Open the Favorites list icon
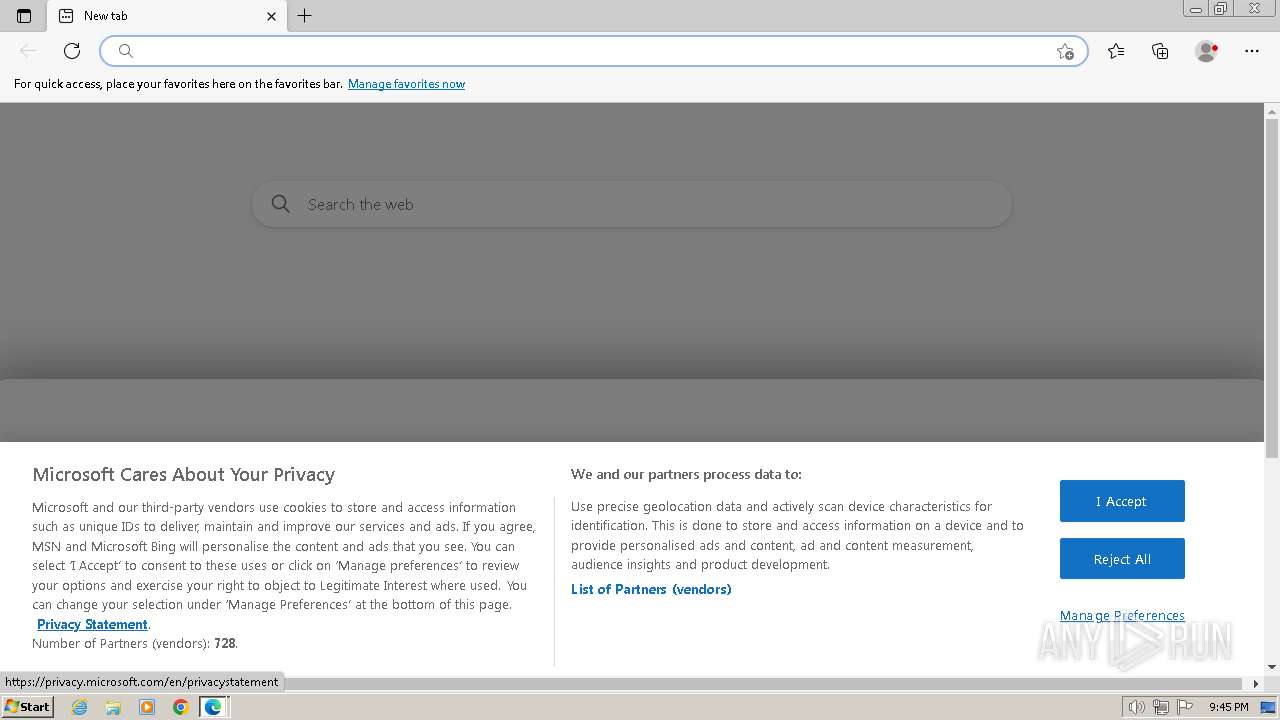 [x=1116, y=51]
